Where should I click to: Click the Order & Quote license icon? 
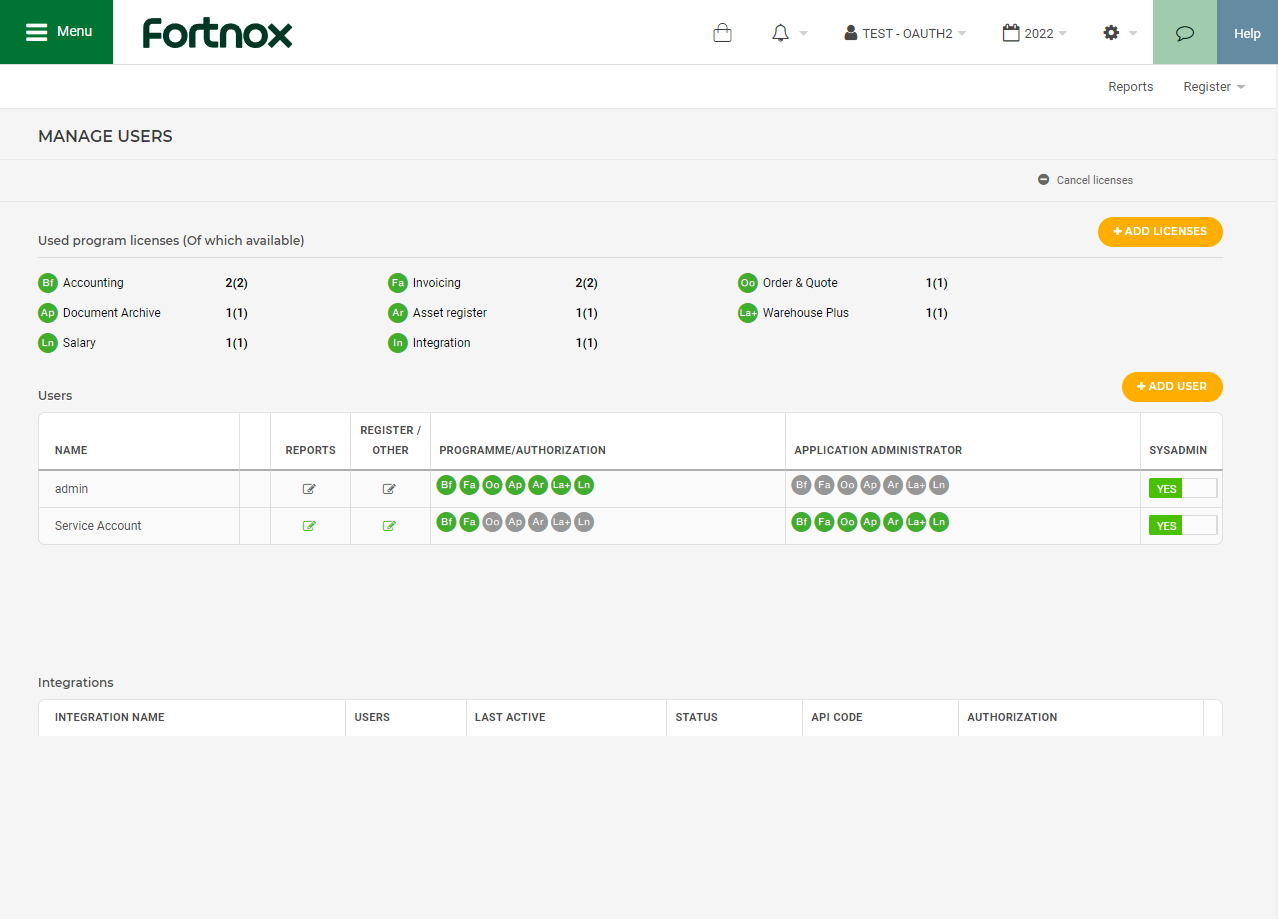coord(748,283)
